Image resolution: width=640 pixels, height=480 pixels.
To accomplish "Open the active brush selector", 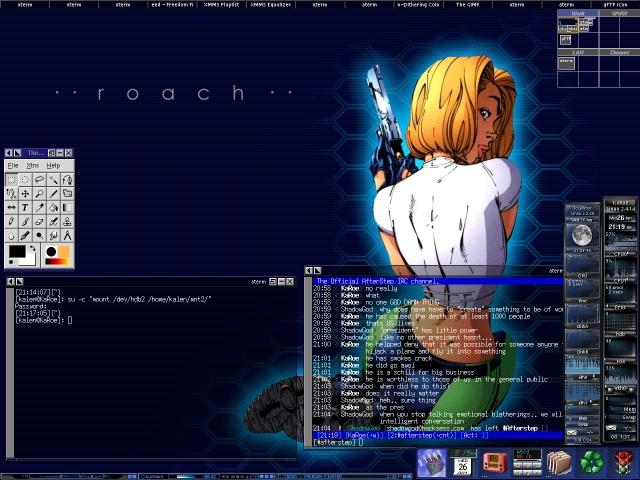I will pyautogui.click(x=51, y=251).
